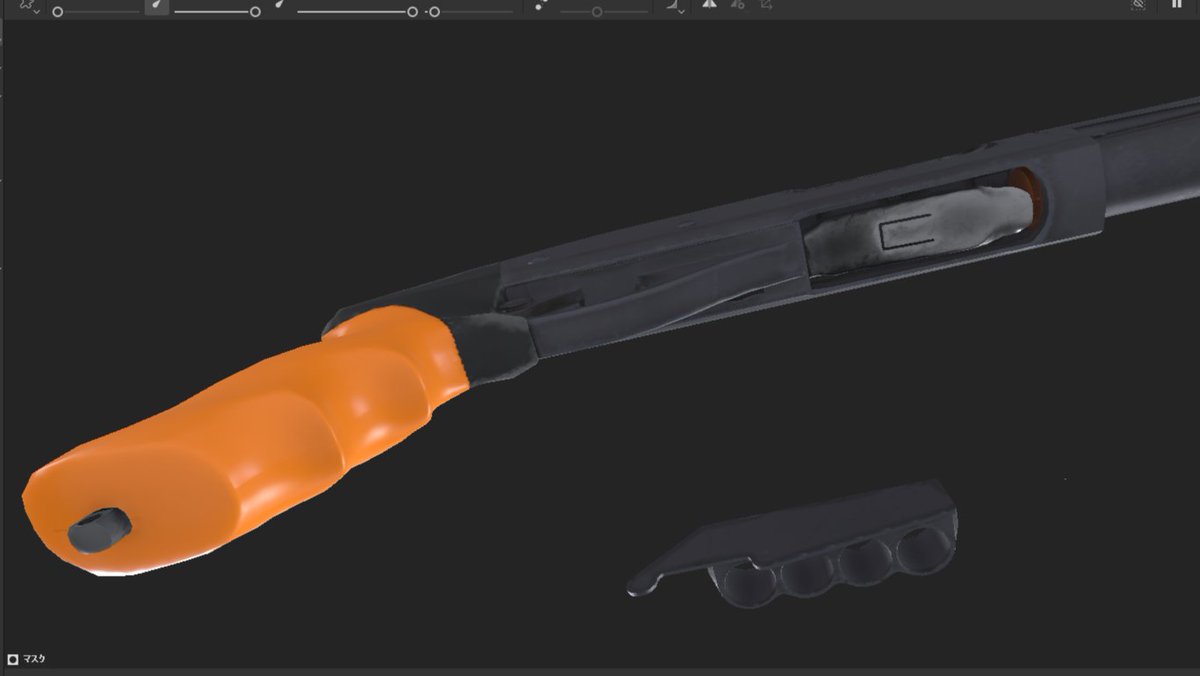Toggle the symmetry icon

709,5
